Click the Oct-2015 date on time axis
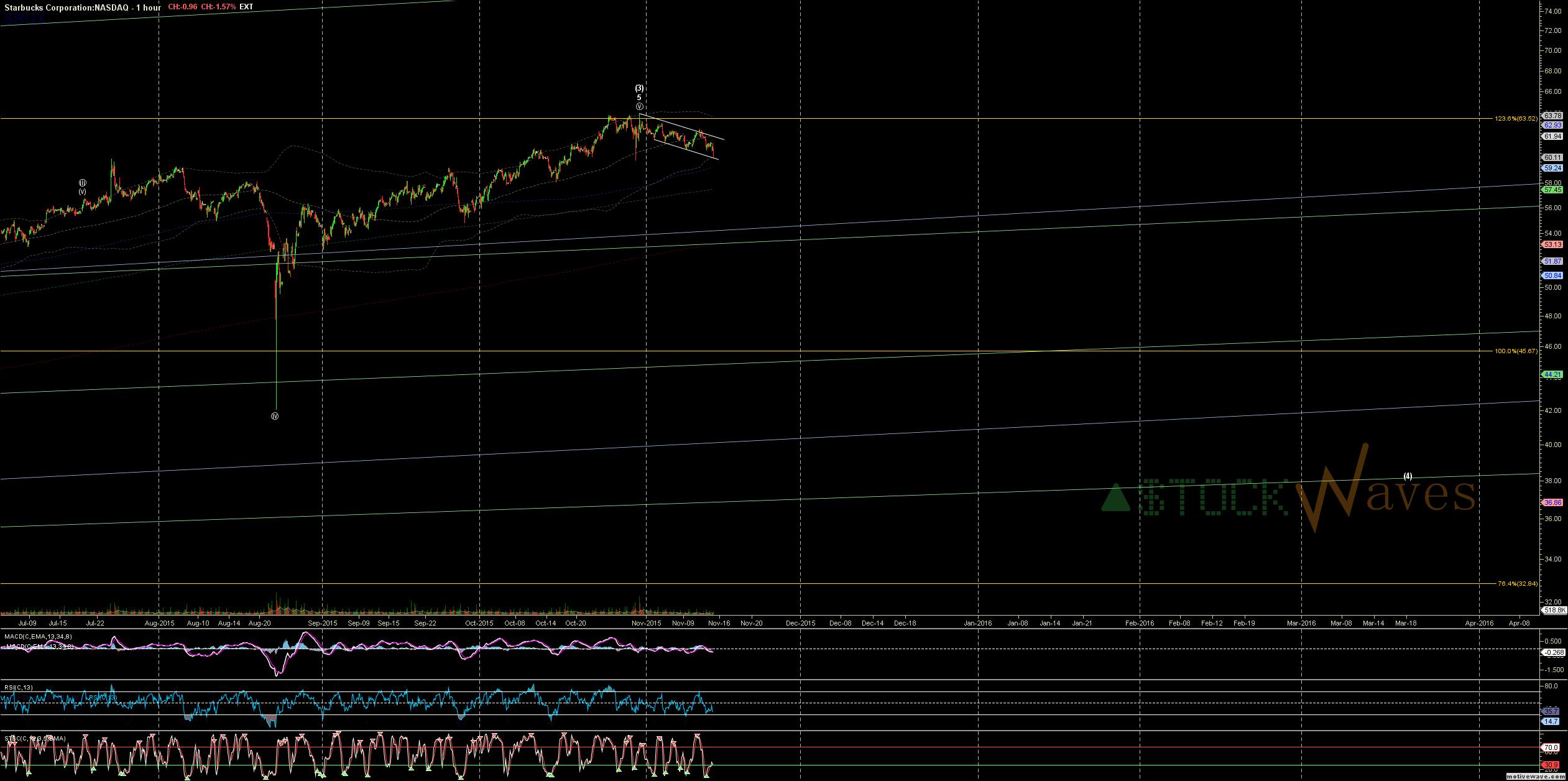This screenshot has width=1568, height=781. click(479, 623)
